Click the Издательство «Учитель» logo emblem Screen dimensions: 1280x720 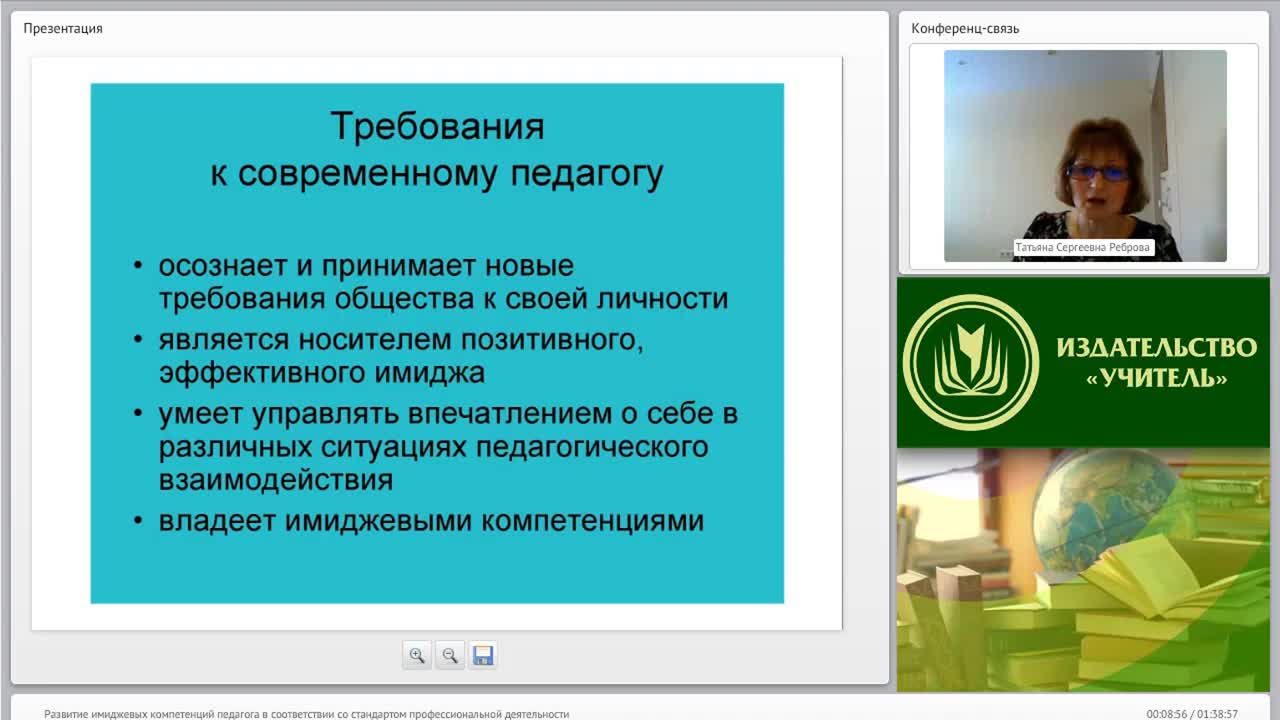[x=970, y=362]
